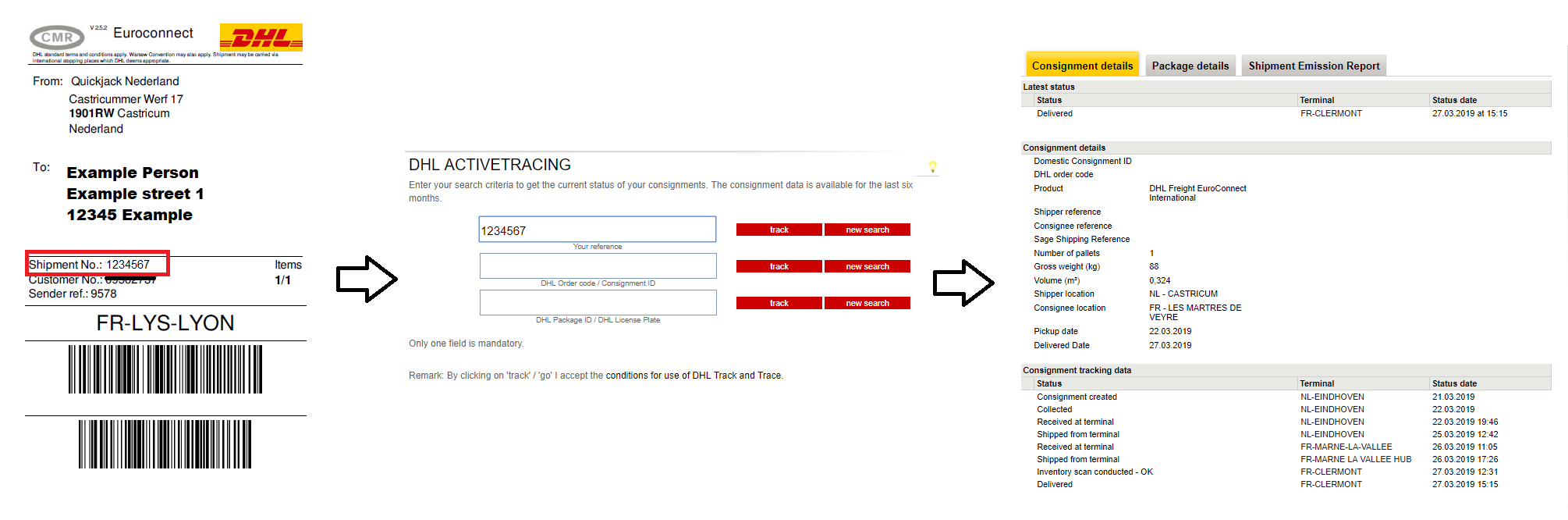Viewport: 1568px width, 520px height.
Task: Switch to the Package details tab
Action: click(1190, 66)
